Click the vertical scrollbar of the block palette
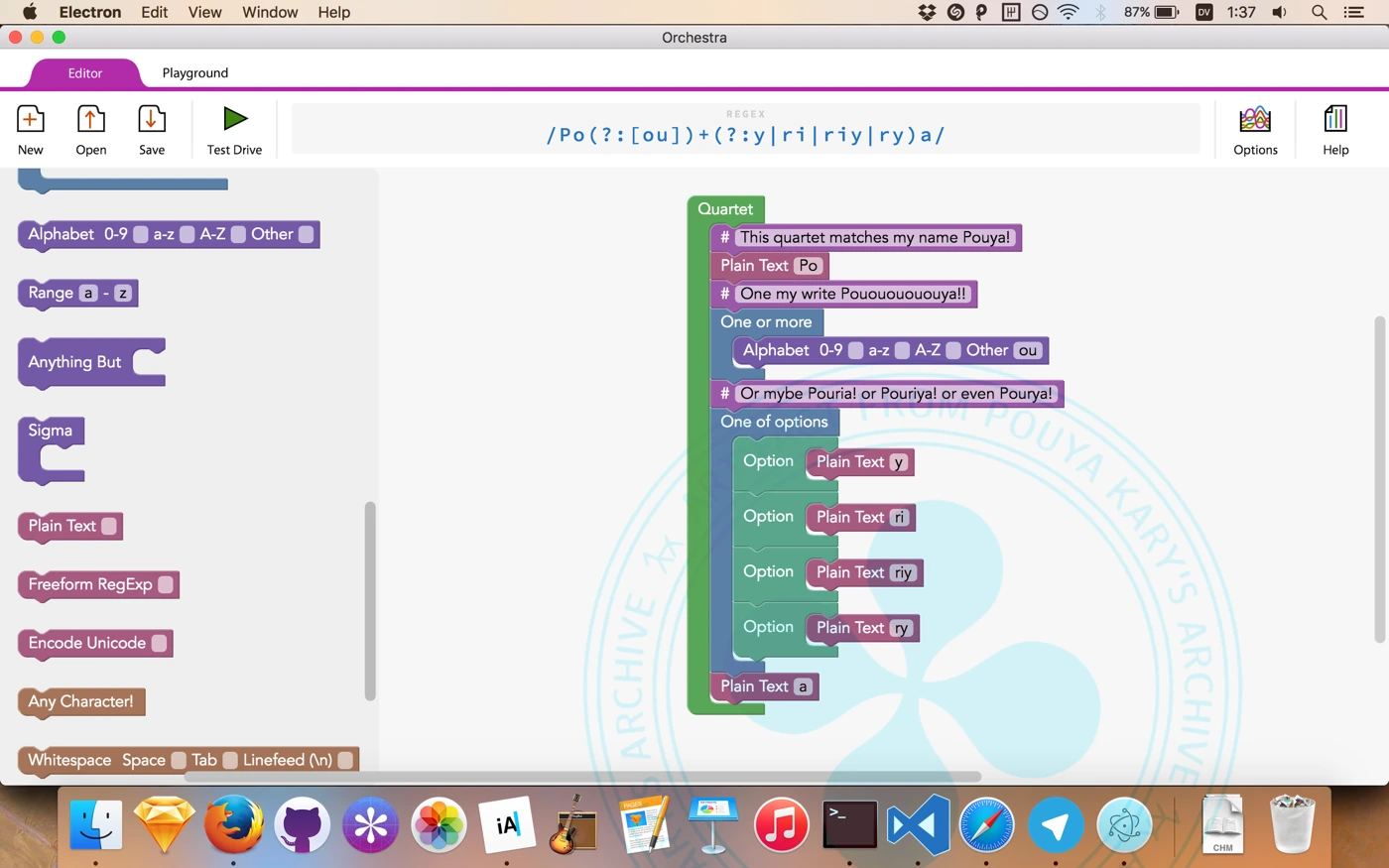1389x868 pixels. click(370, 600)
